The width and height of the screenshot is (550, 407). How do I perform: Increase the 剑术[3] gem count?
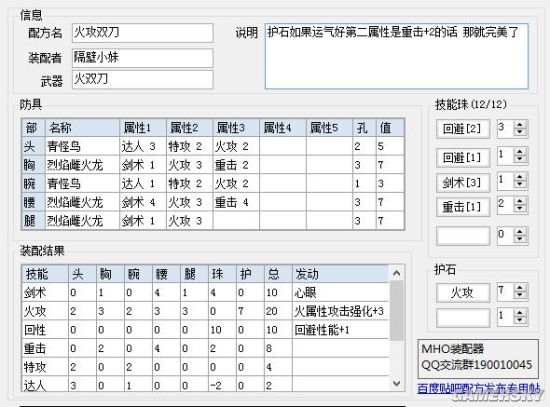[520, 177]
